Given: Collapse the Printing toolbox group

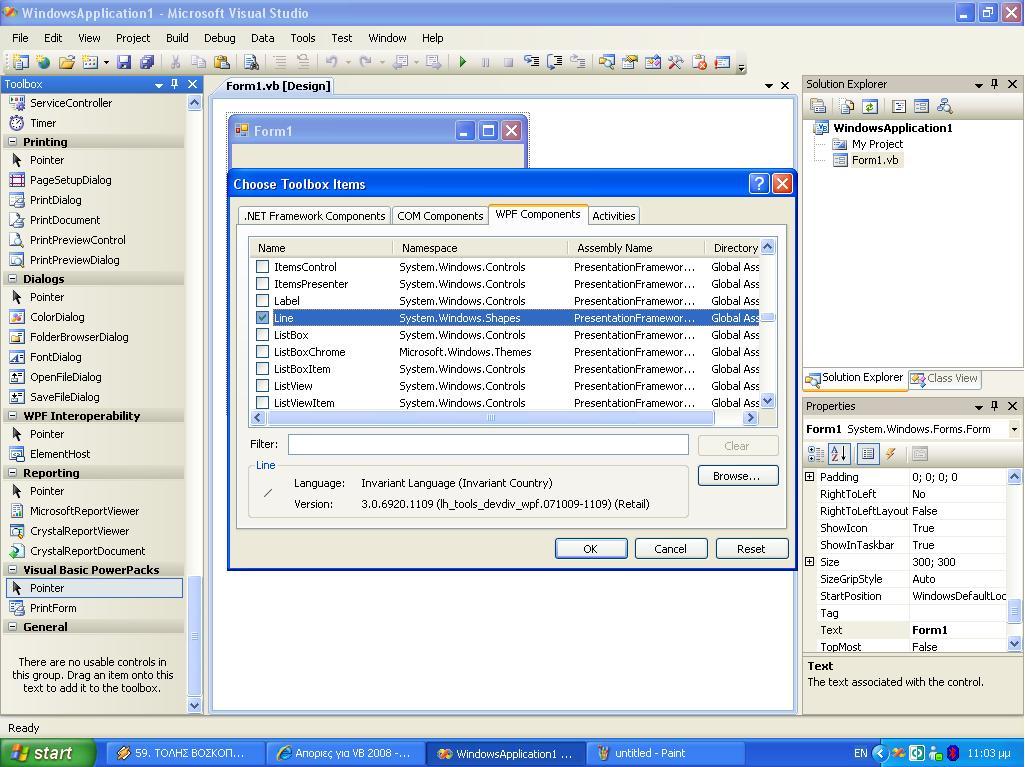Looking at the screenshot, I should pyautogui.click(x=12, y=142).
